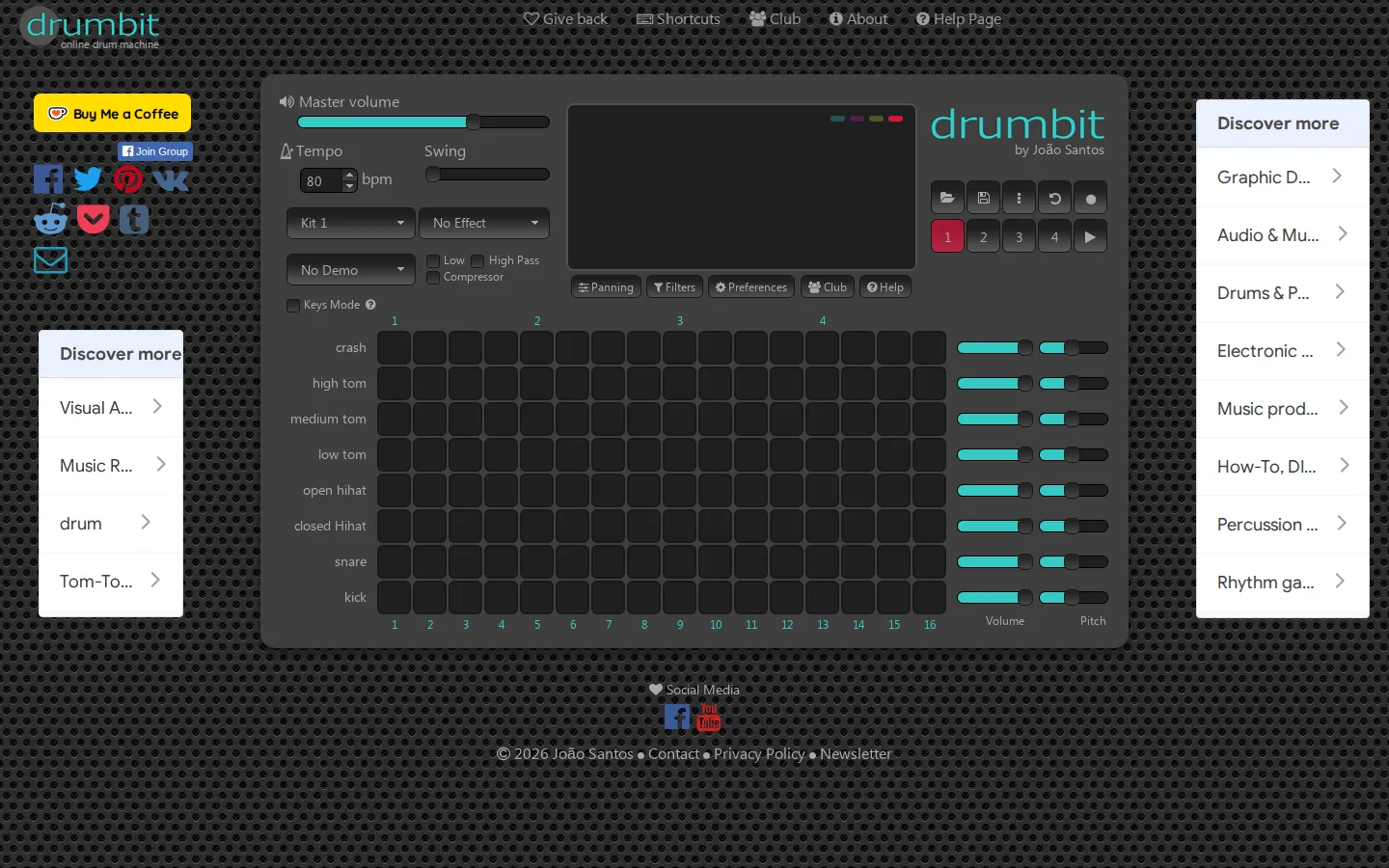
Task: Open the Privacy Policy footer link
Action: 759,753
